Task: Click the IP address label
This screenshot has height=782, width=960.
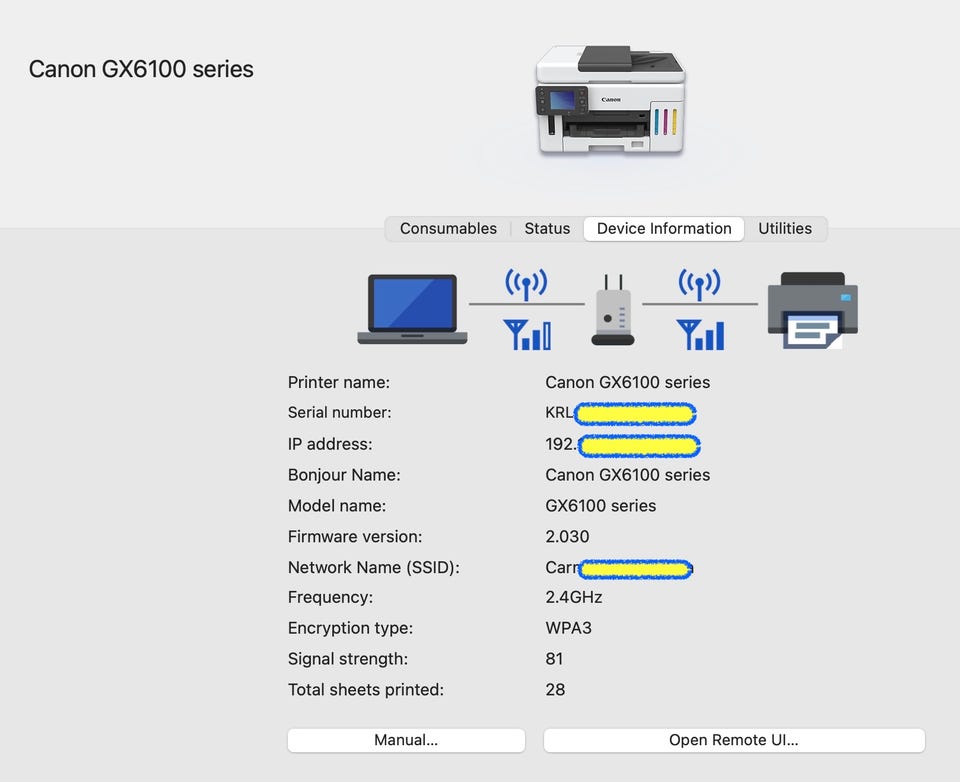Action: click(x=329, y=444)
